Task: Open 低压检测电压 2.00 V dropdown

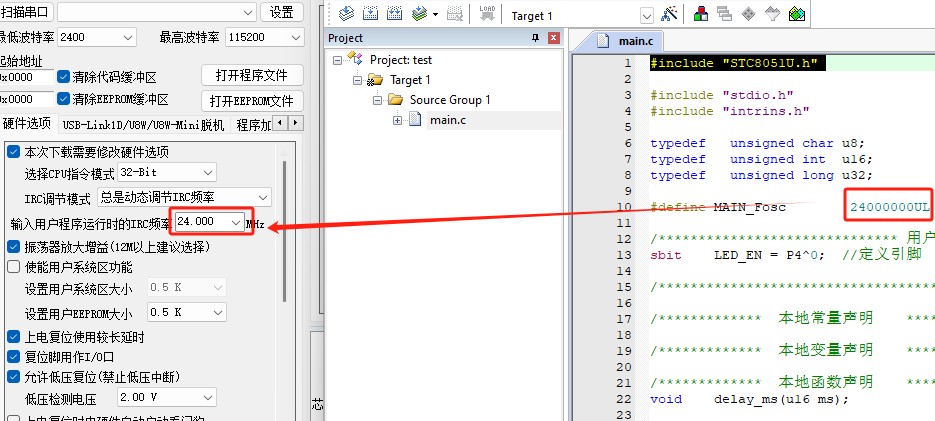Action: click(x=167, y=397)
